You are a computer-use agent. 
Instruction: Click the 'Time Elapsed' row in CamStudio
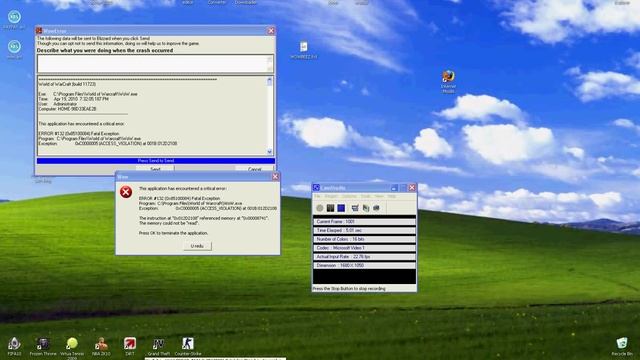point(364,231)
